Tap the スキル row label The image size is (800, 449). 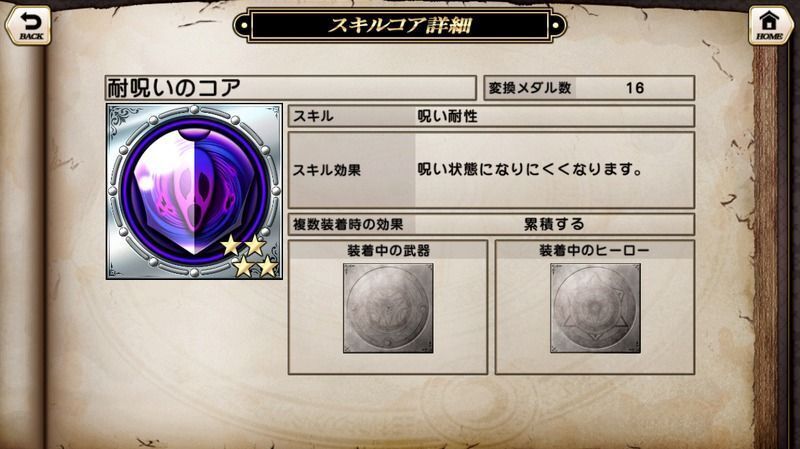click(313, 116)
